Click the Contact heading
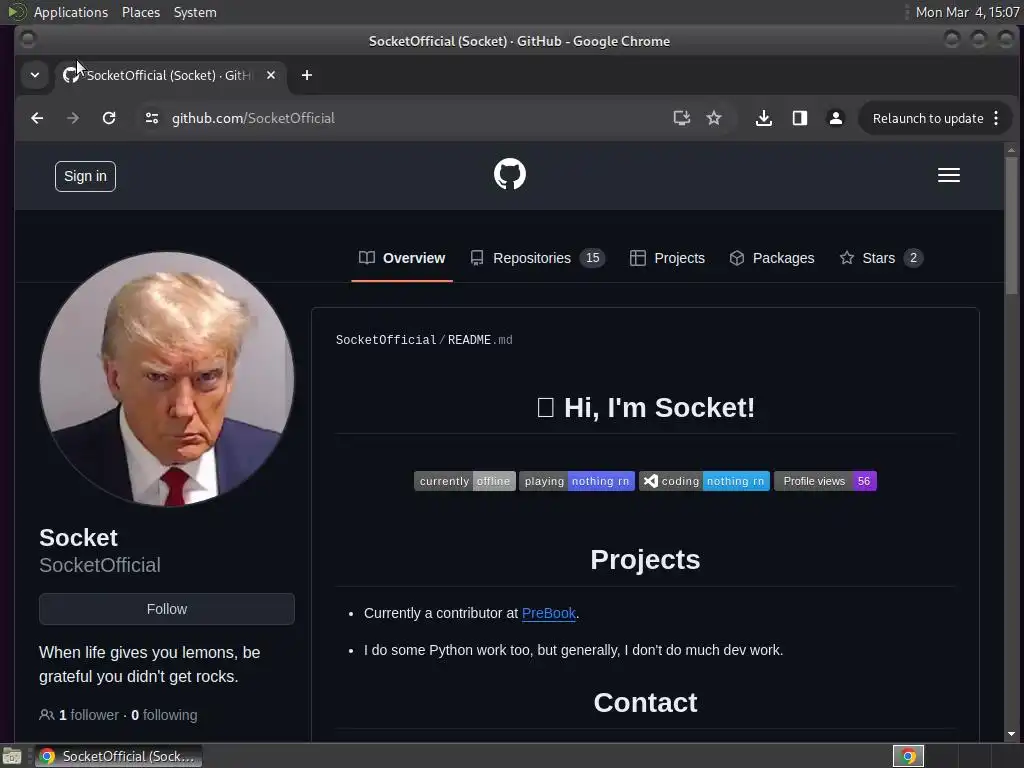The width and height of the screenshot is (1024, 768). [x=645, y=703]
